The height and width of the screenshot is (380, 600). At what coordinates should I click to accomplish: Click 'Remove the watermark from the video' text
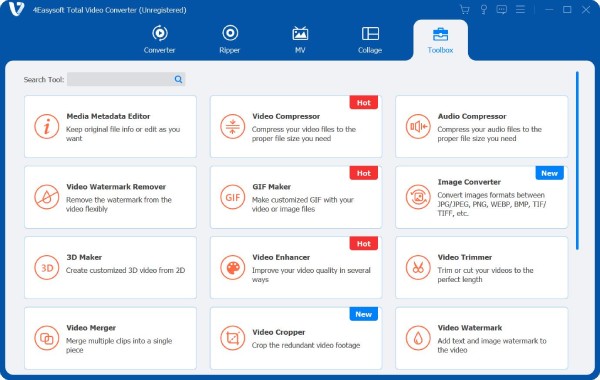[119, 204]
